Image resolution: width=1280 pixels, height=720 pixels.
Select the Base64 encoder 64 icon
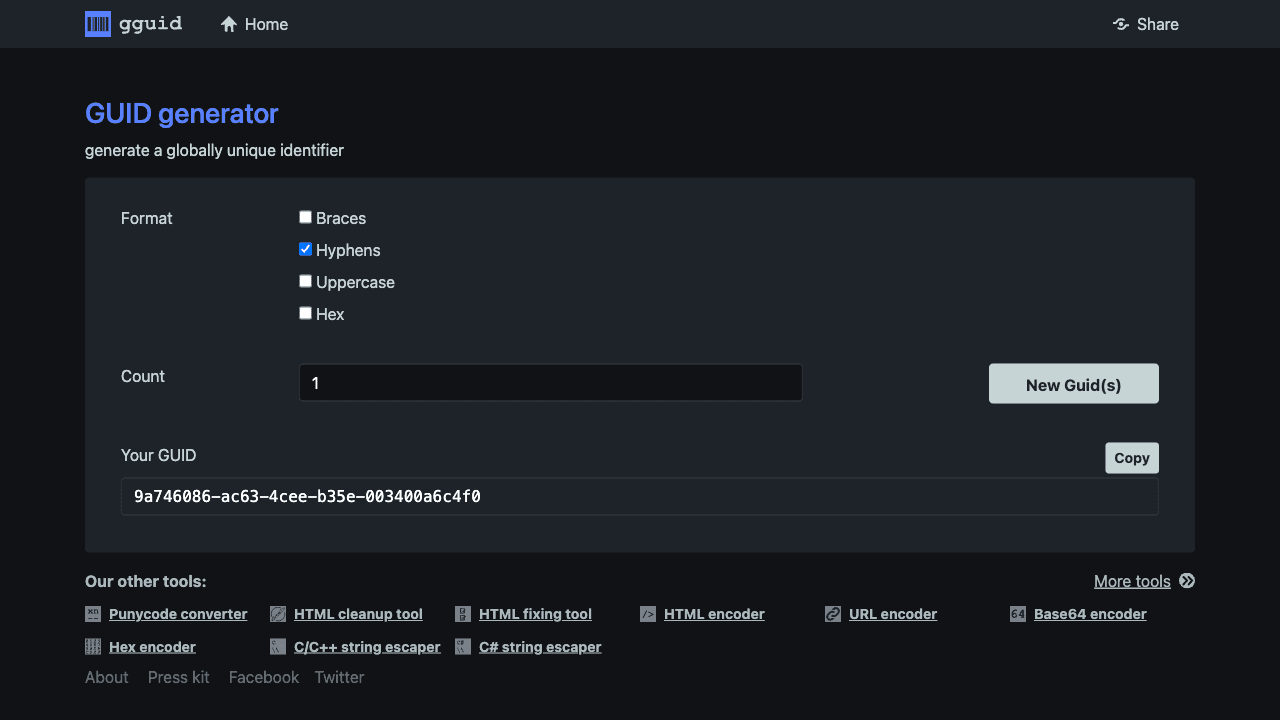[x=1017, y=614]
